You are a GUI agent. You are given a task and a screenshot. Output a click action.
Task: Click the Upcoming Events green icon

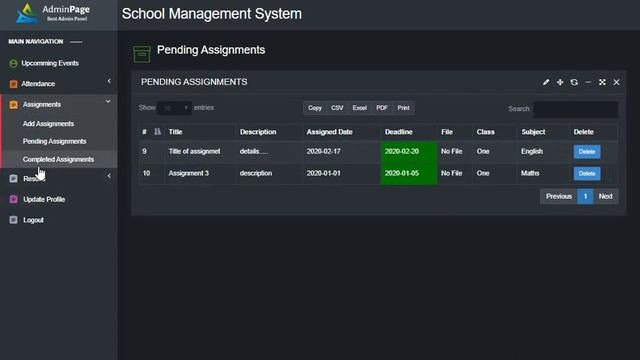(13, 63)
